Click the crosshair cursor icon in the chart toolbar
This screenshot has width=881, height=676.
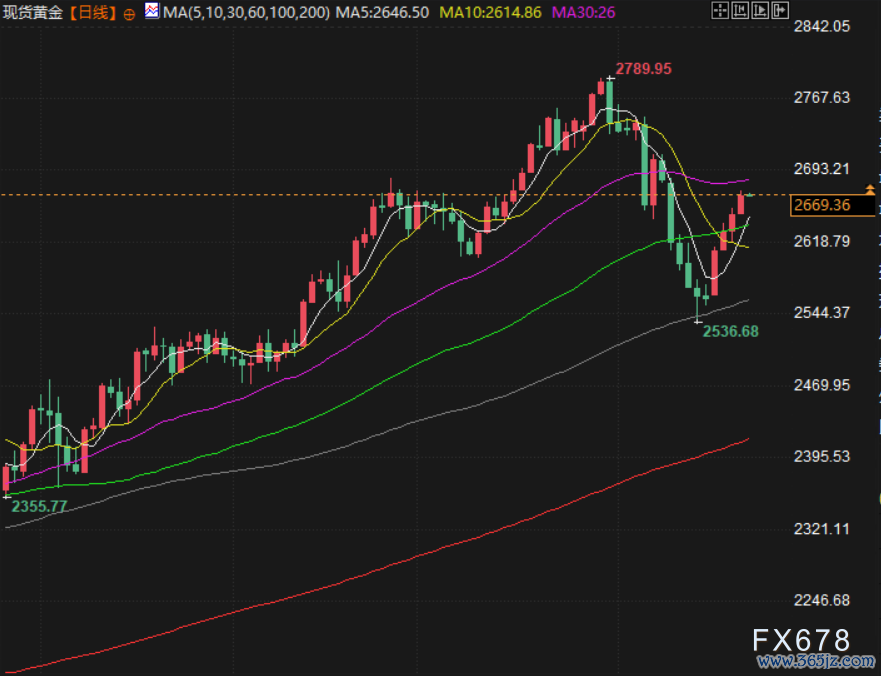point(720,10)
